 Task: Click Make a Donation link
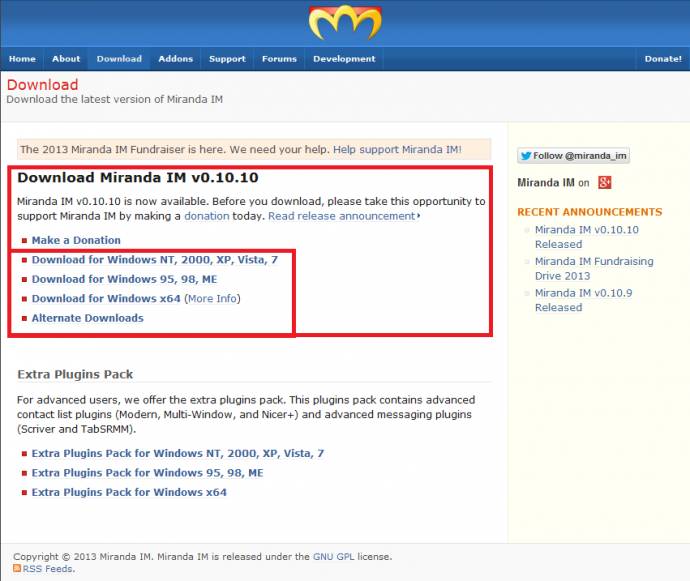click(76, 240)
